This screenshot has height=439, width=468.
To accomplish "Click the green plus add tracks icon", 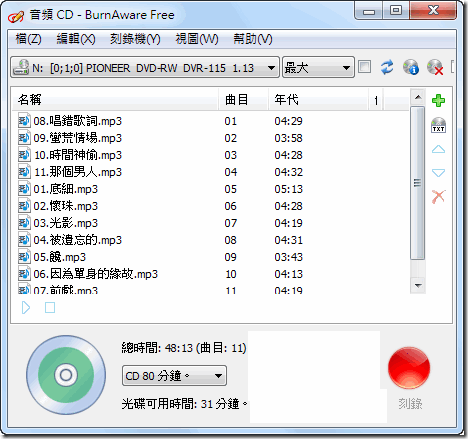I will point(438,100).
